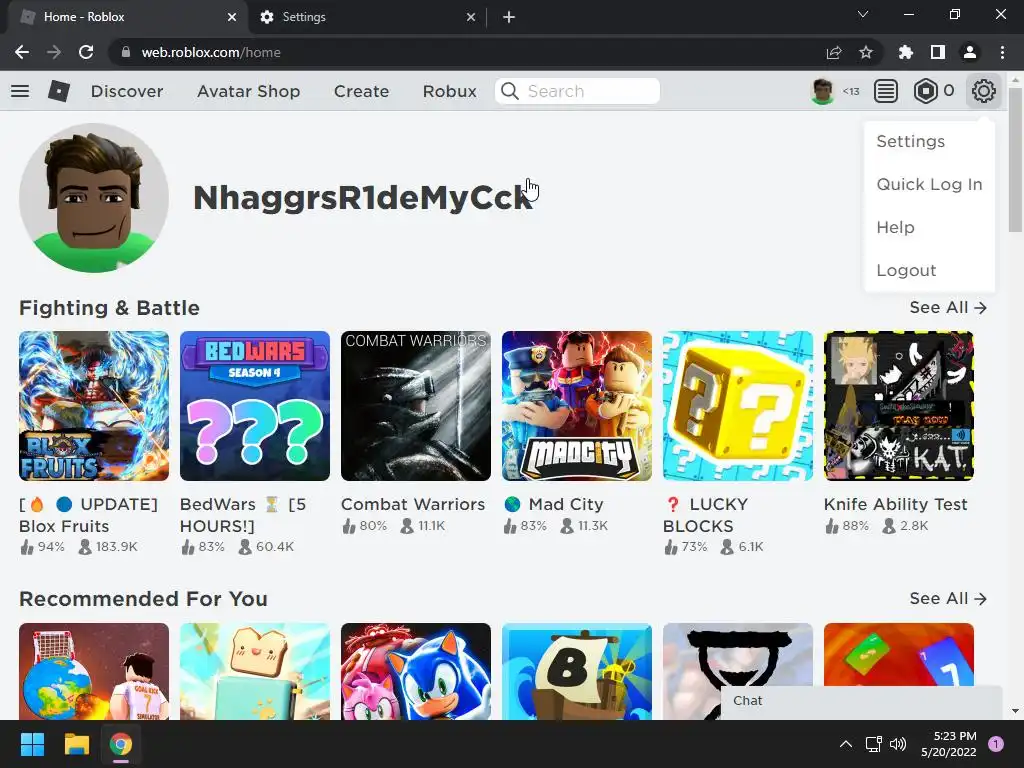The width and height of the screenshot is (1024, 768).
Task: Open the small avatar icon beside <13
Action: [822, 91]
